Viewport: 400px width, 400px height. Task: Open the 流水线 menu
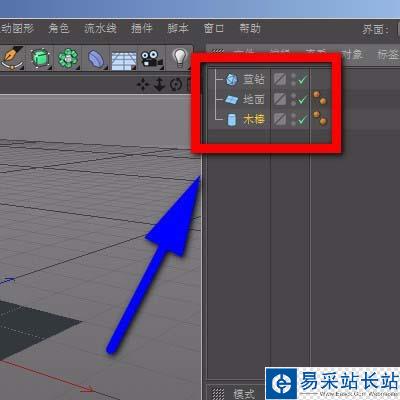coord(100,29)
